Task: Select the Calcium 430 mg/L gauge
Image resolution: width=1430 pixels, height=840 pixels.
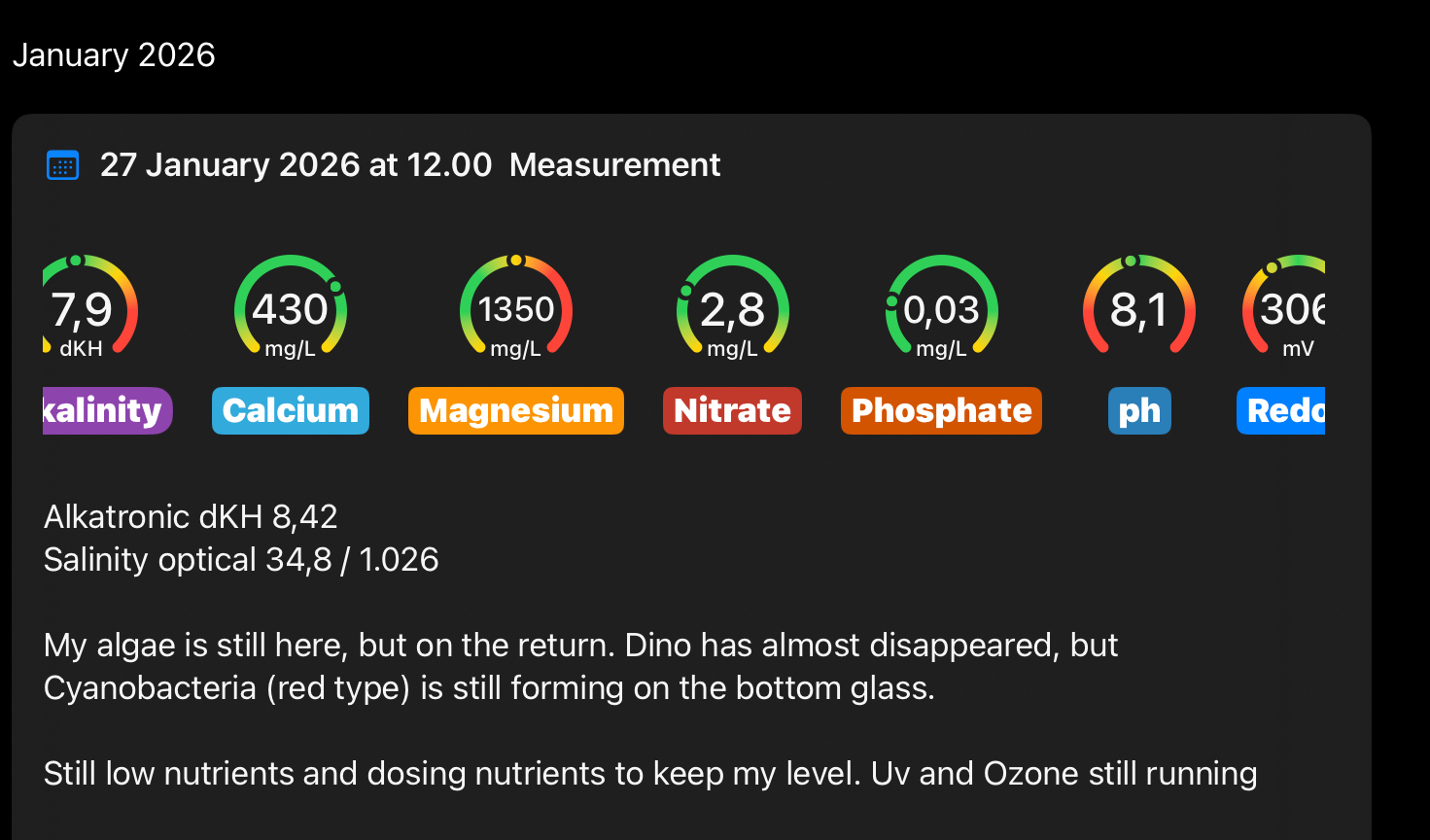Action: pos(291,309)
